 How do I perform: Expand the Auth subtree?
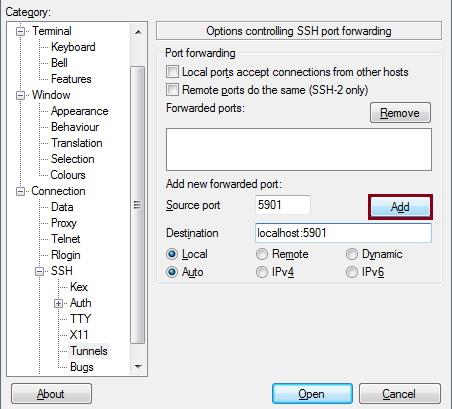58,303
